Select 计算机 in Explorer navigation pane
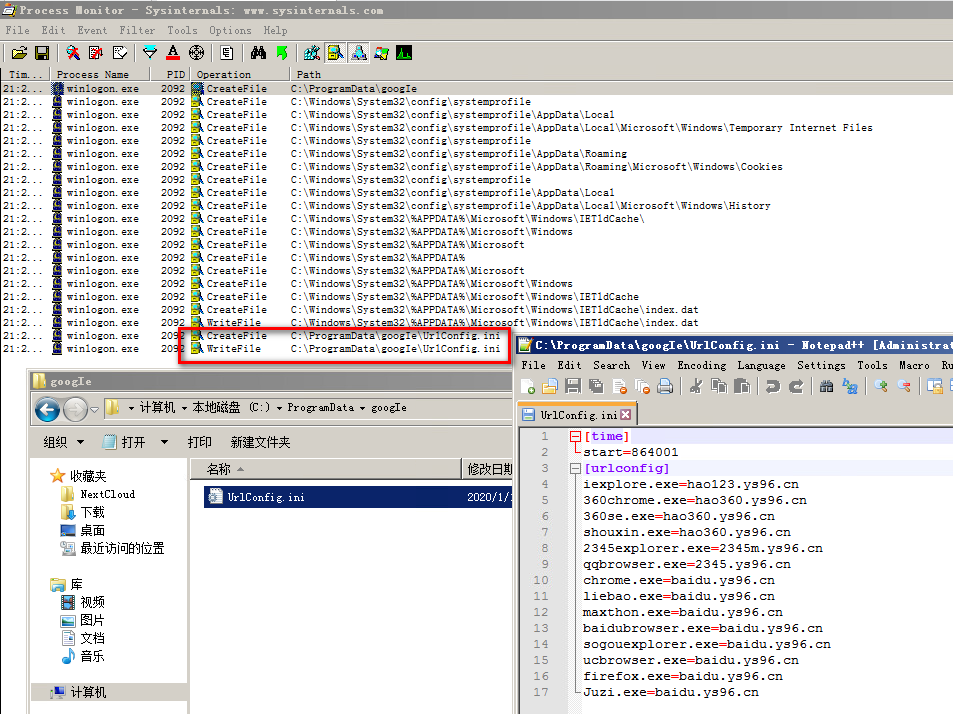 (x=88, y=692)
